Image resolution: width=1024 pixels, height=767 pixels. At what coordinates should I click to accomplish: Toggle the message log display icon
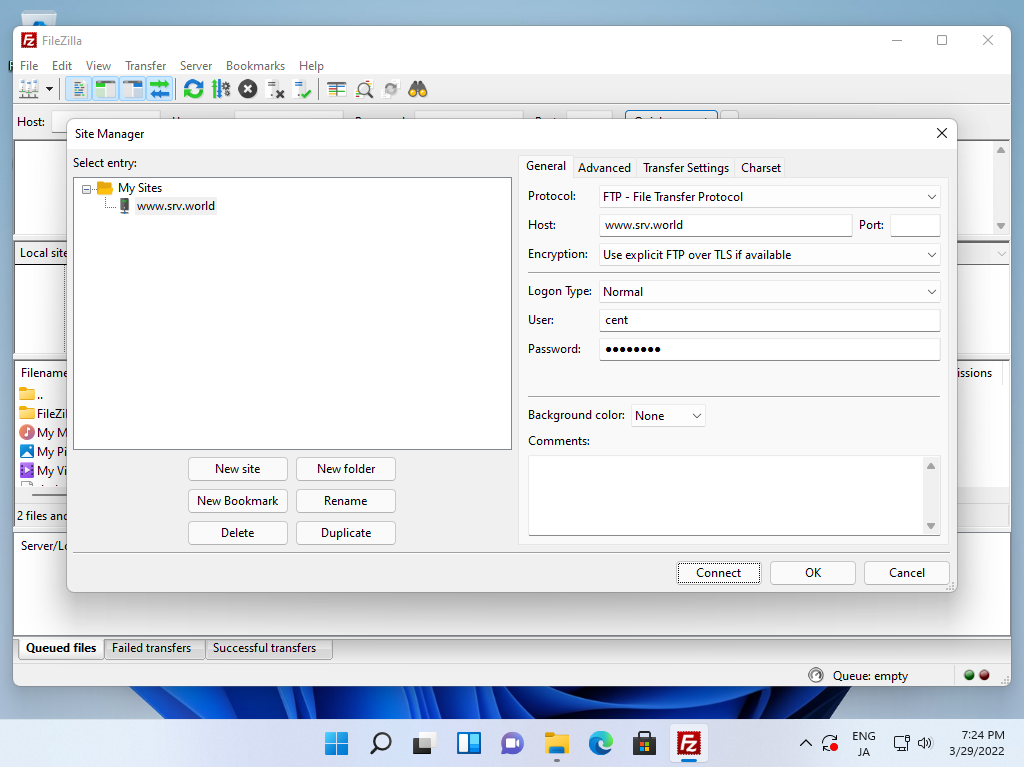pos(78,89)
